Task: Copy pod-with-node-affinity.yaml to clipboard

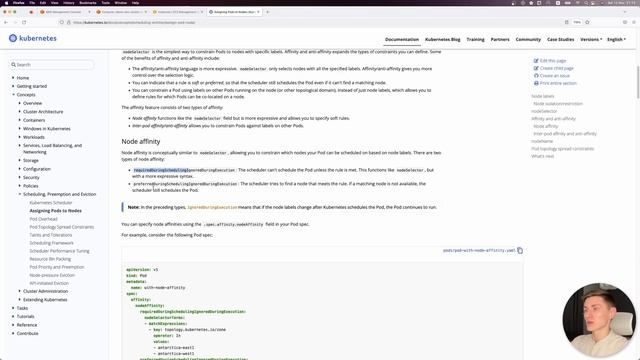Action: click(x=520, y=250)
